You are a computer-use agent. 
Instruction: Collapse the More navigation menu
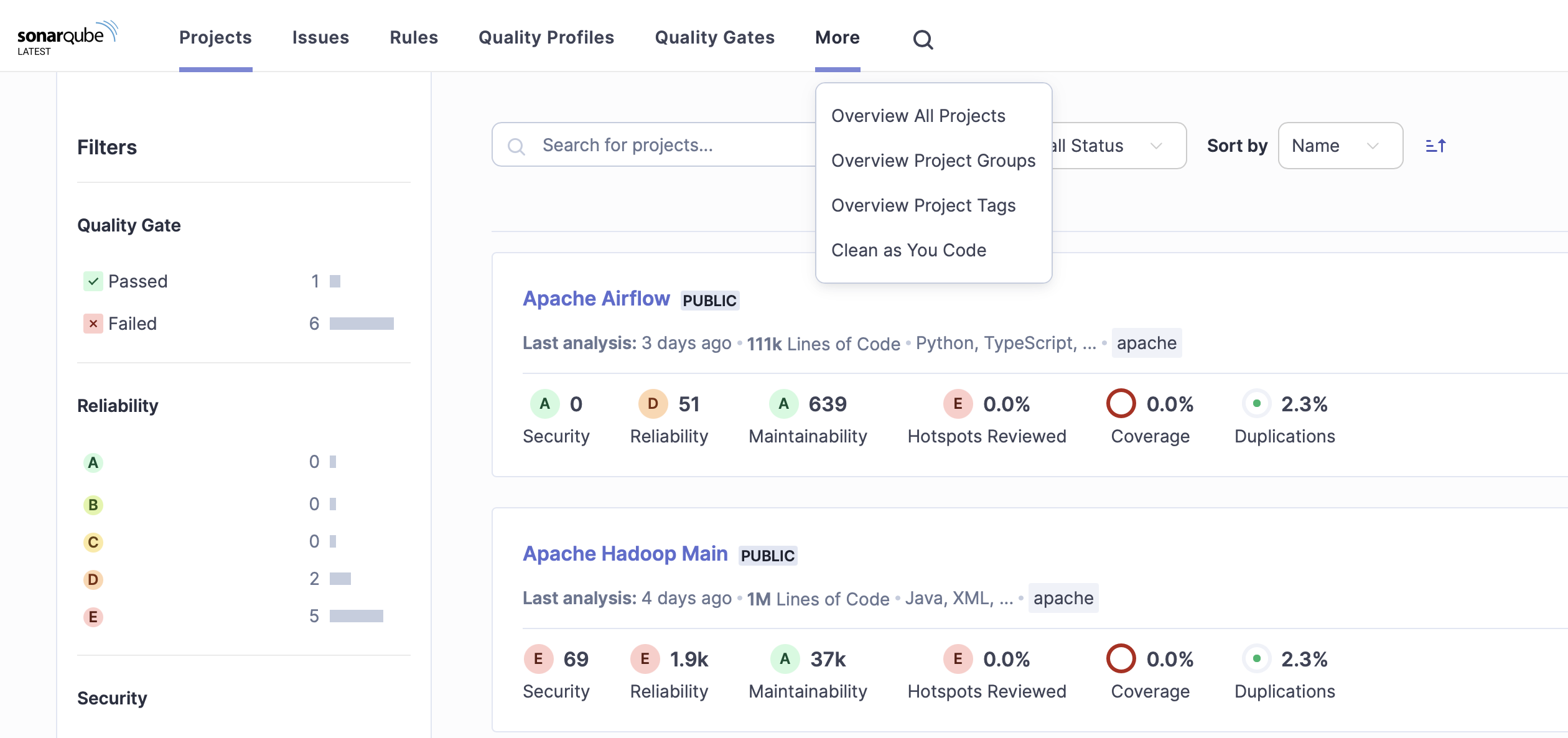tap(837, 38)
